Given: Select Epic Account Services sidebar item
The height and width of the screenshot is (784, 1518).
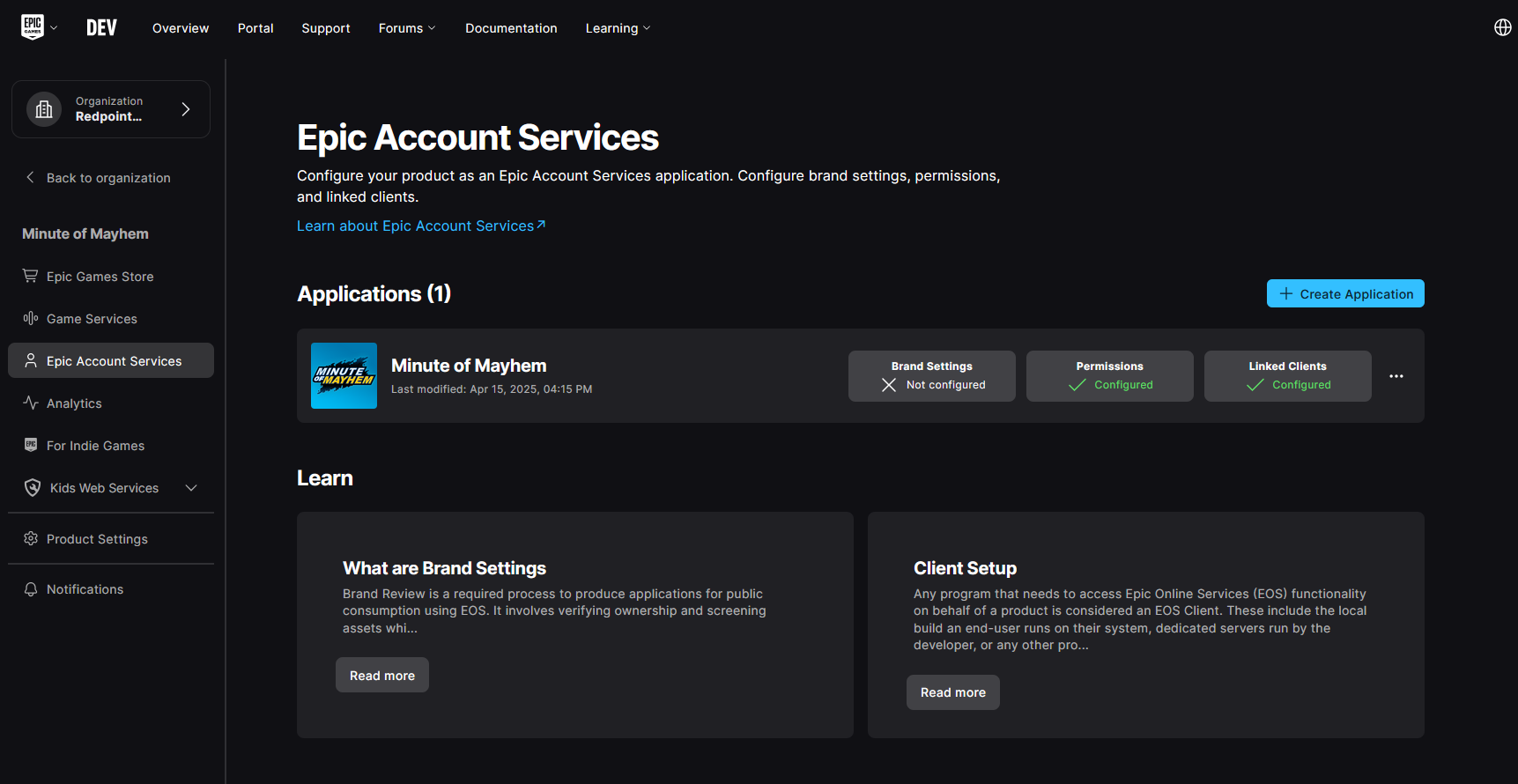Looking at the screenshot, I should click(x=111, y=360).
